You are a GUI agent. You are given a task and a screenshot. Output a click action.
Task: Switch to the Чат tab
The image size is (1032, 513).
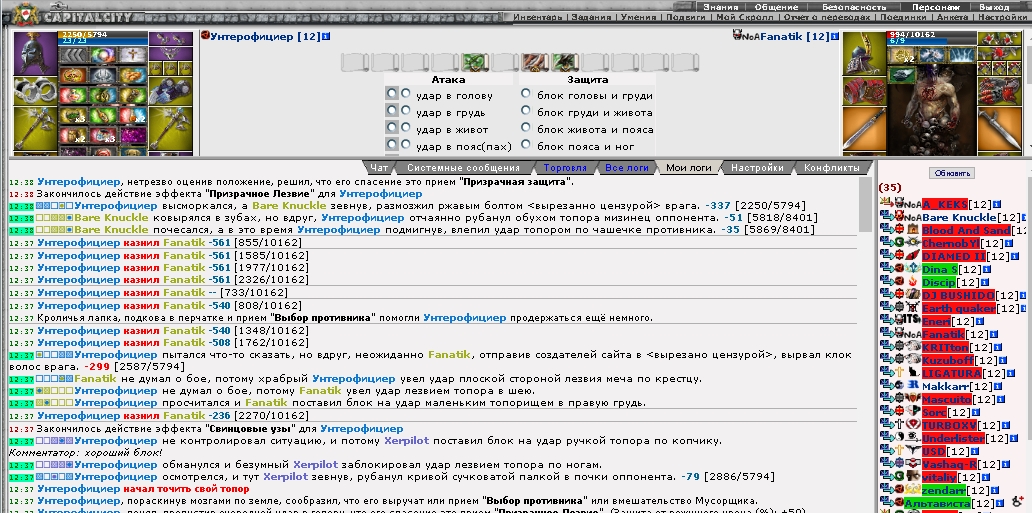click(379, 167)
